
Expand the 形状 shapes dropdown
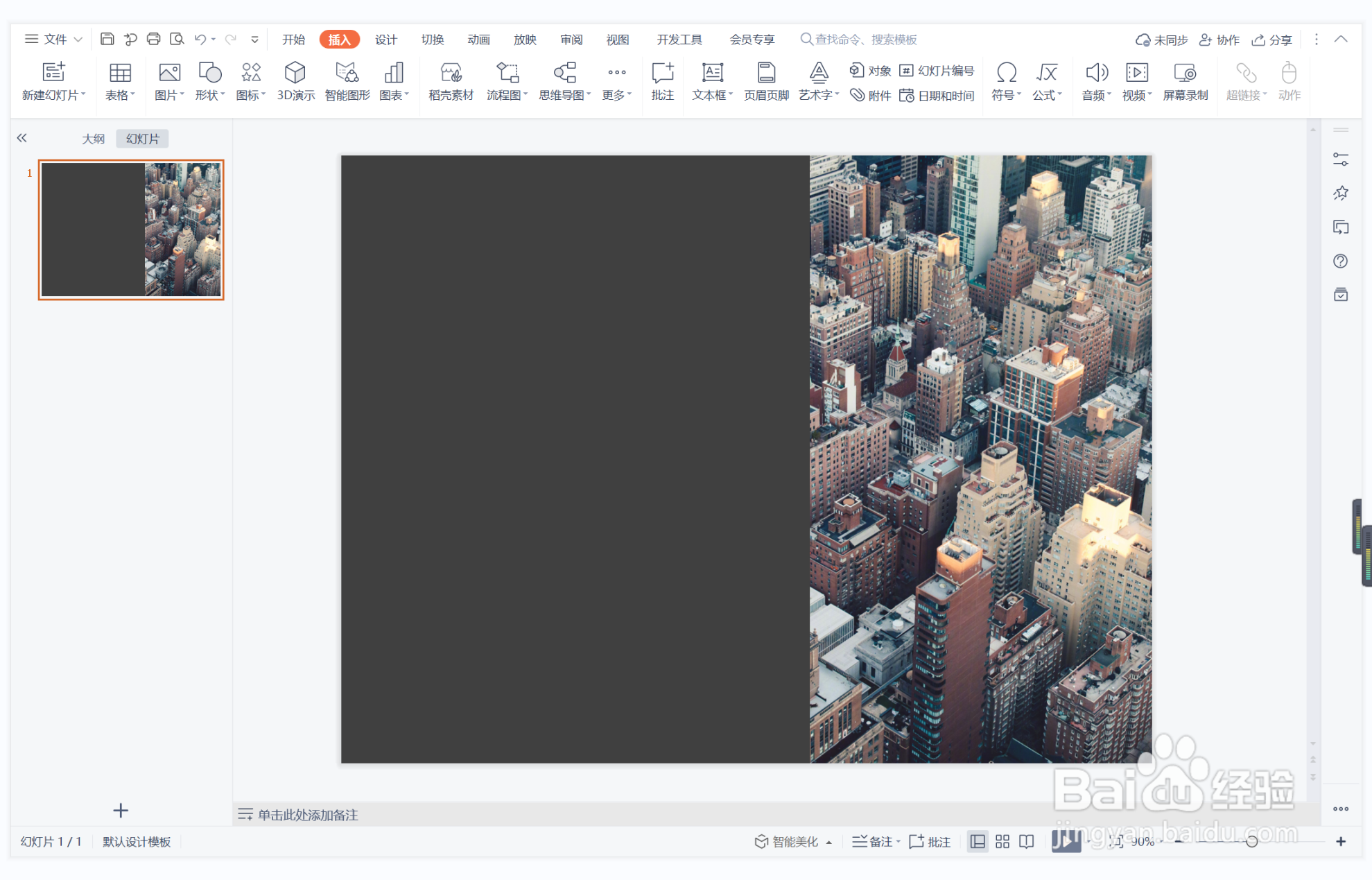point(223,95)
